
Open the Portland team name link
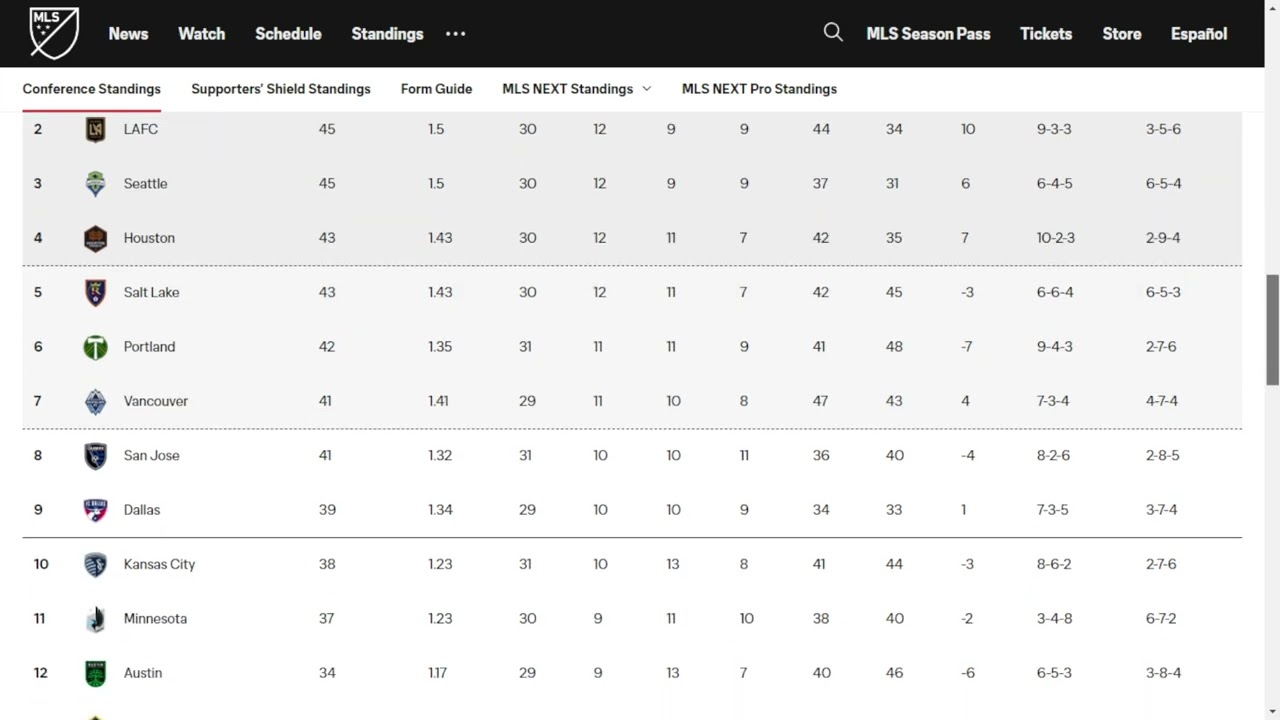[149, 347]
